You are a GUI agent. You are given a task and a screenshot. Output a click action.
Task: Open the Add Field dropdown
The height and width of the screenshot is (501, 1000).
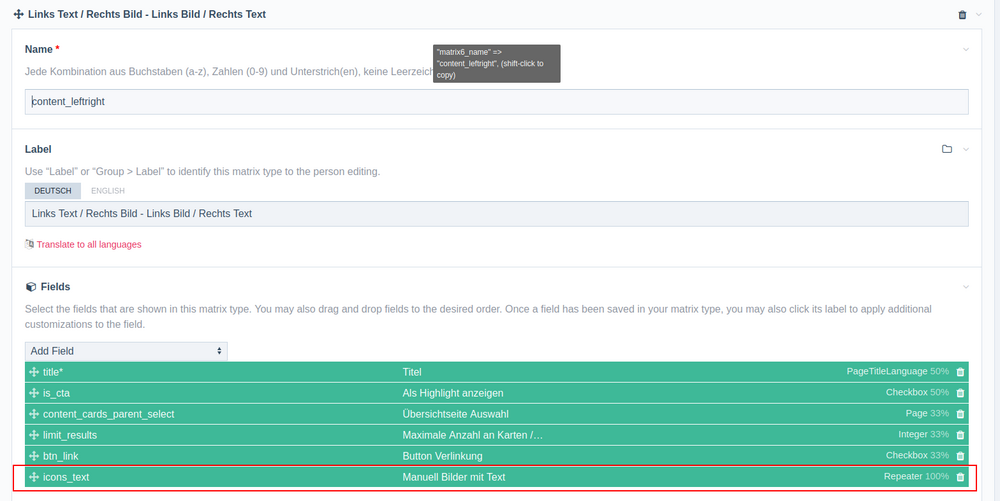pyautogui.click(x=126, y=351)
